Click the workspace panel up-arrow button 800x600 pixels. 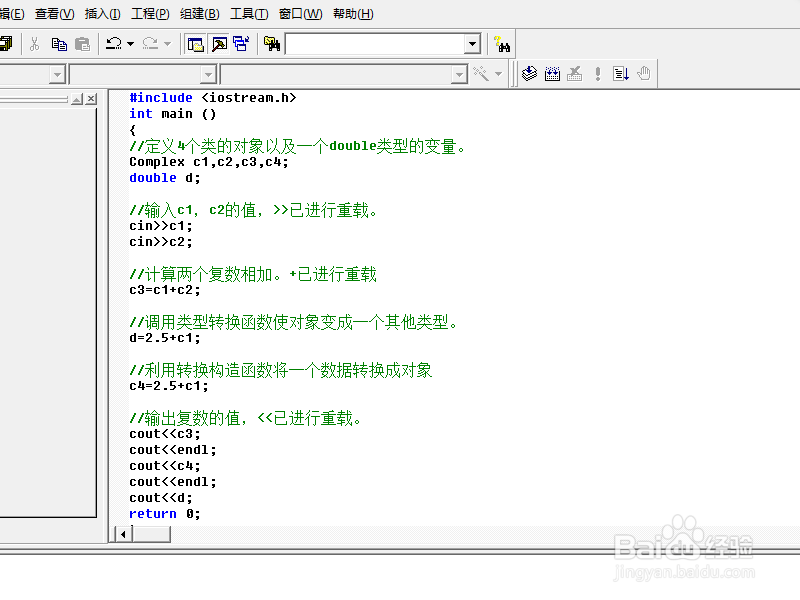(77, 99)
